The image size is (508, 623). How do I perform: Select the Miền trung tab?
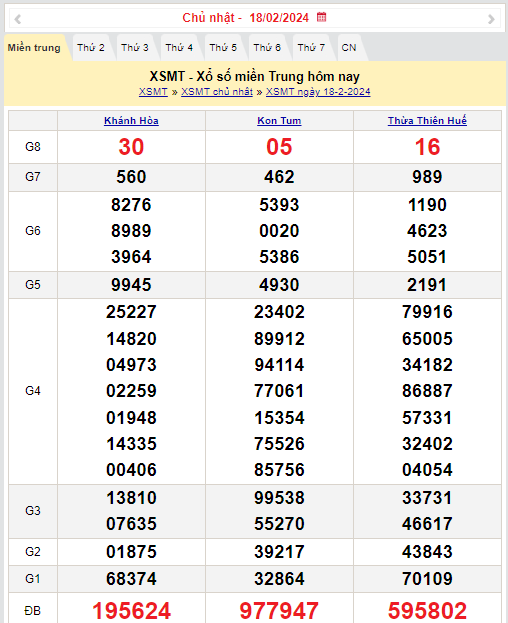(34, 48)
